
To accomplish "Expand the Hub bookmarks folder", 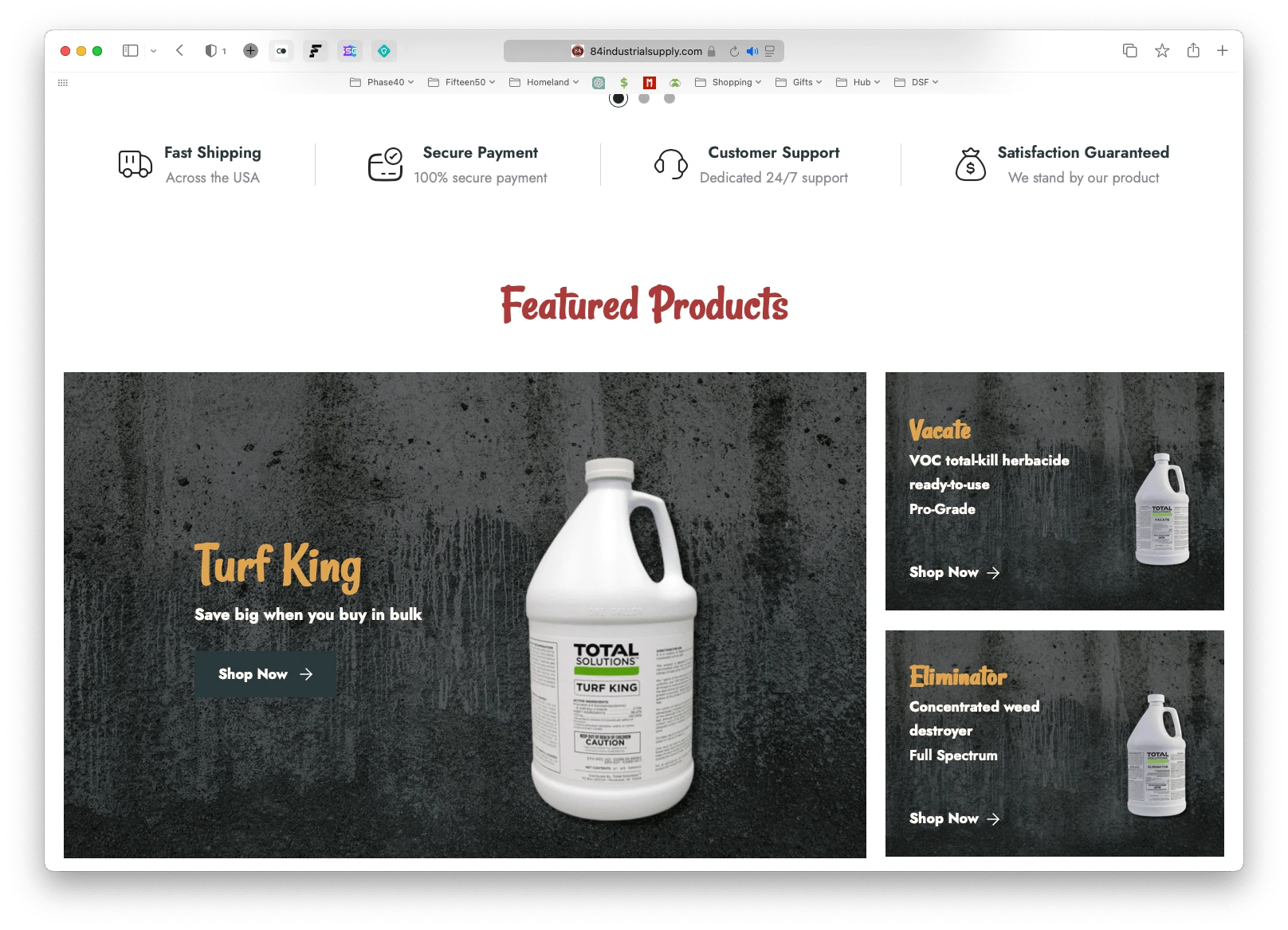I will pos(858,82).
